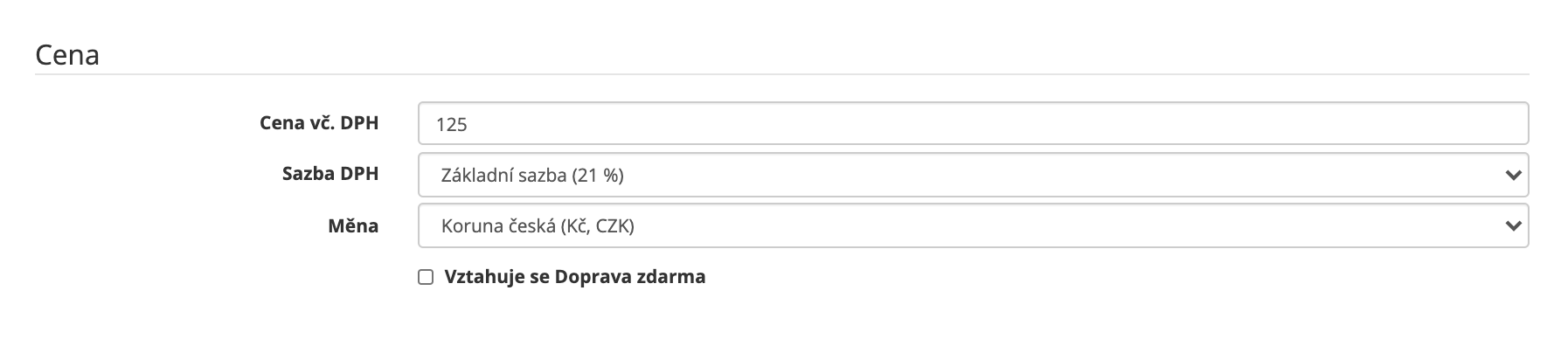
Task: Click the 'Cena vč. DPH' field label
Action: pyautogui.click(x=319, y=123)
